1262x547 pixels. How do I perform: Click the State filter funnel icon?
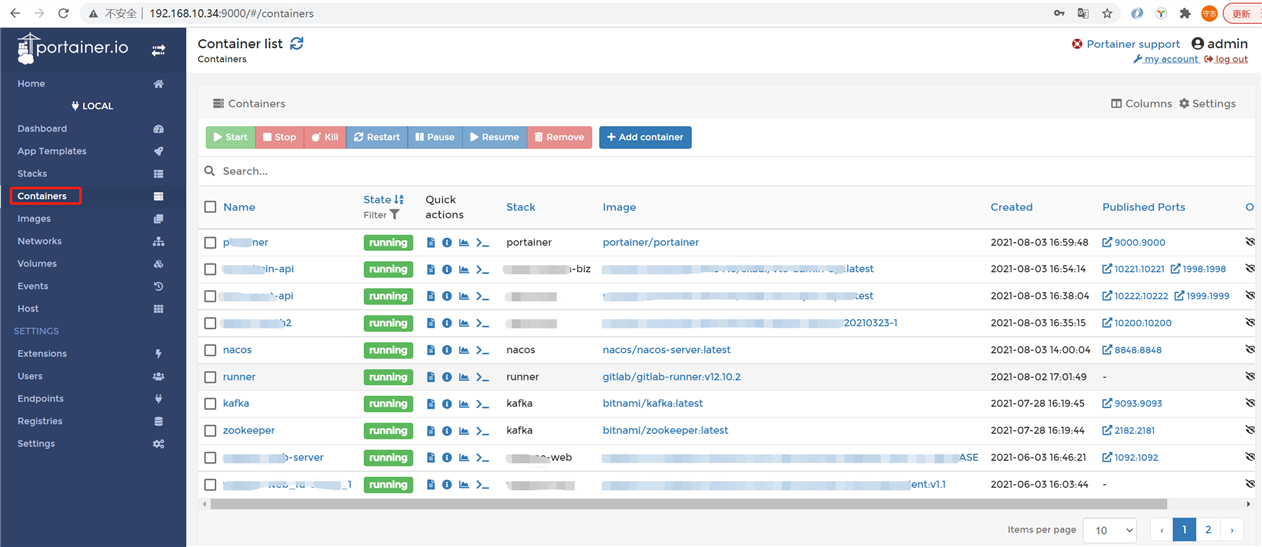pyautogui.click(x=395, y=215)
